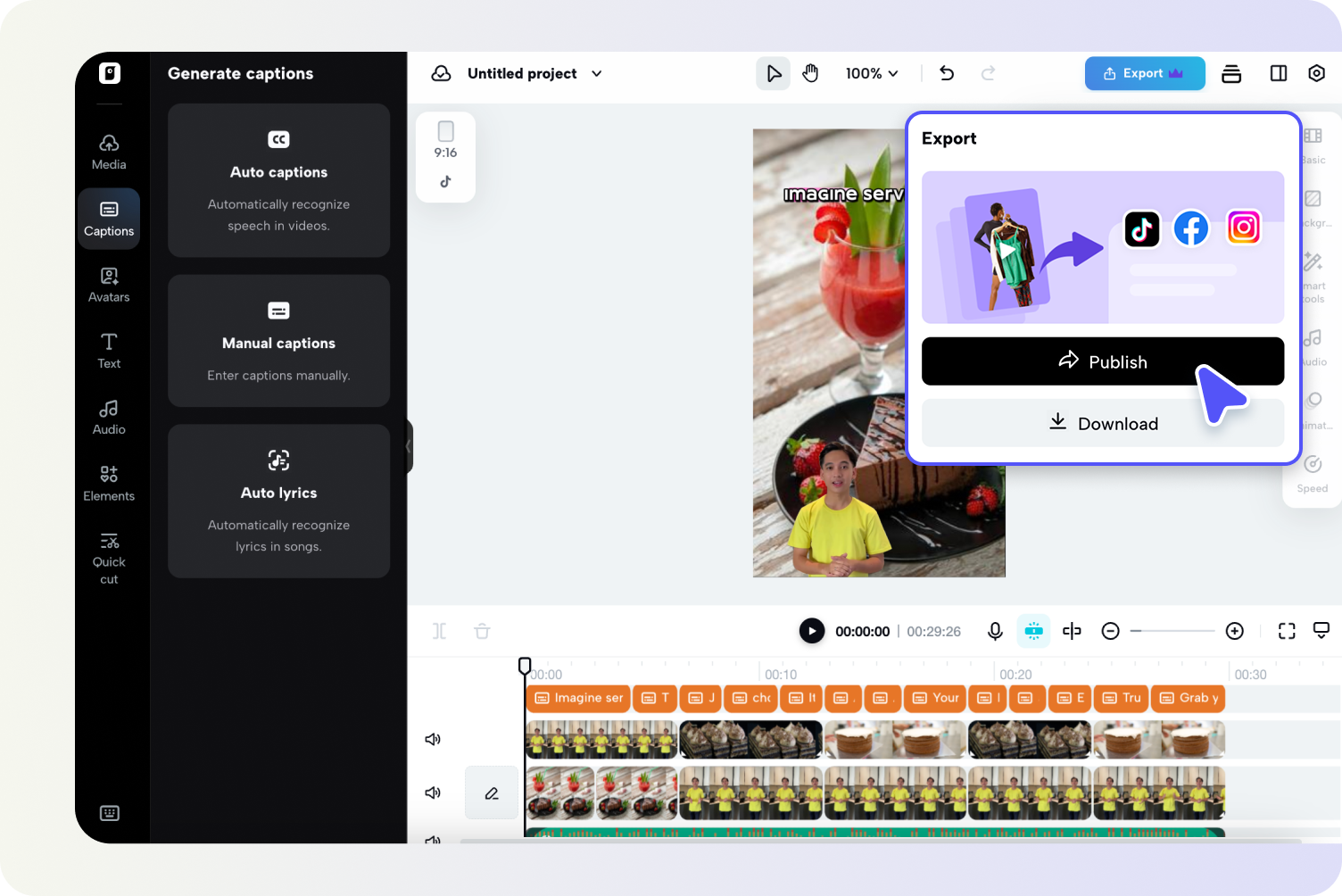Open the Speed panel on the right

1312,473
